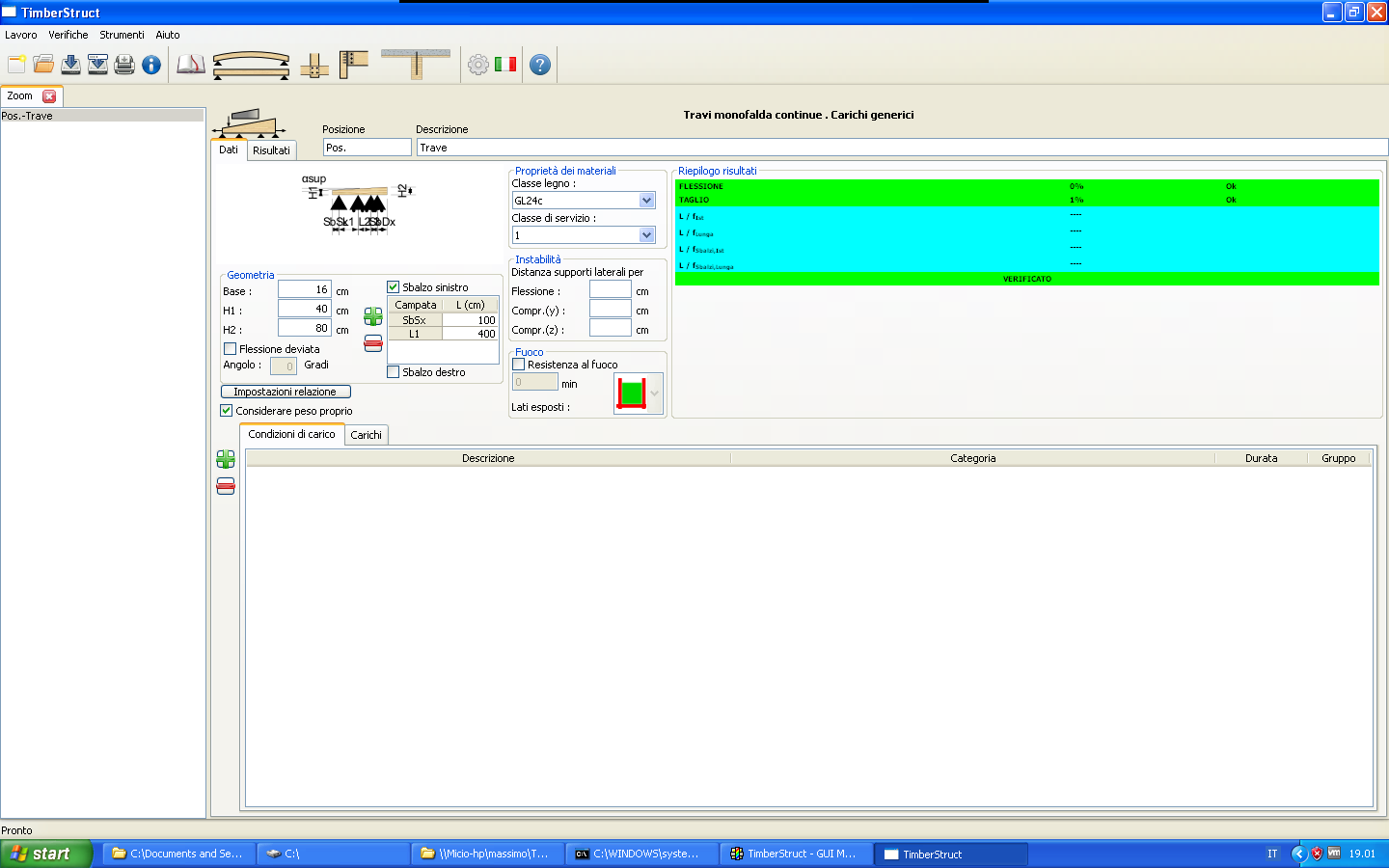Click the Base width input field
1389x868 pixels.
click(x=305, y=289)
